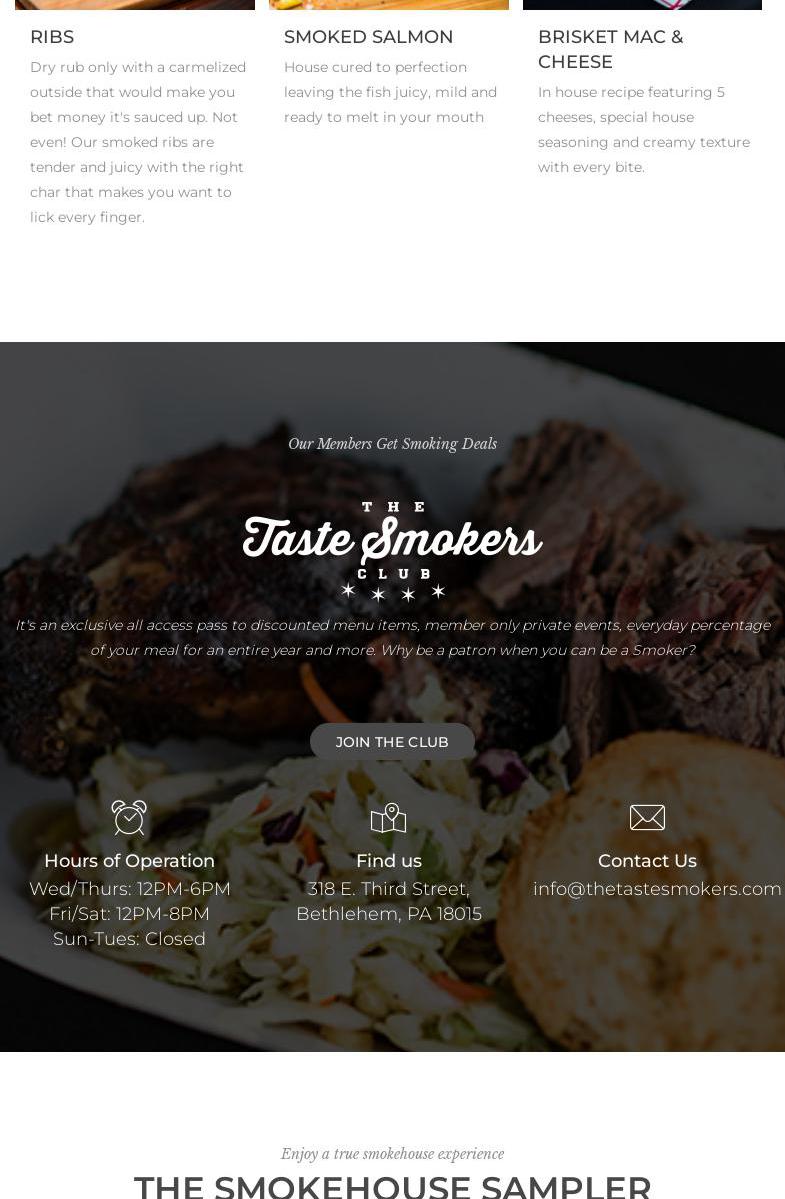This screenshot has height=1199, width=785.
Task: Click the Hours of Operation title
Action: 129,860
